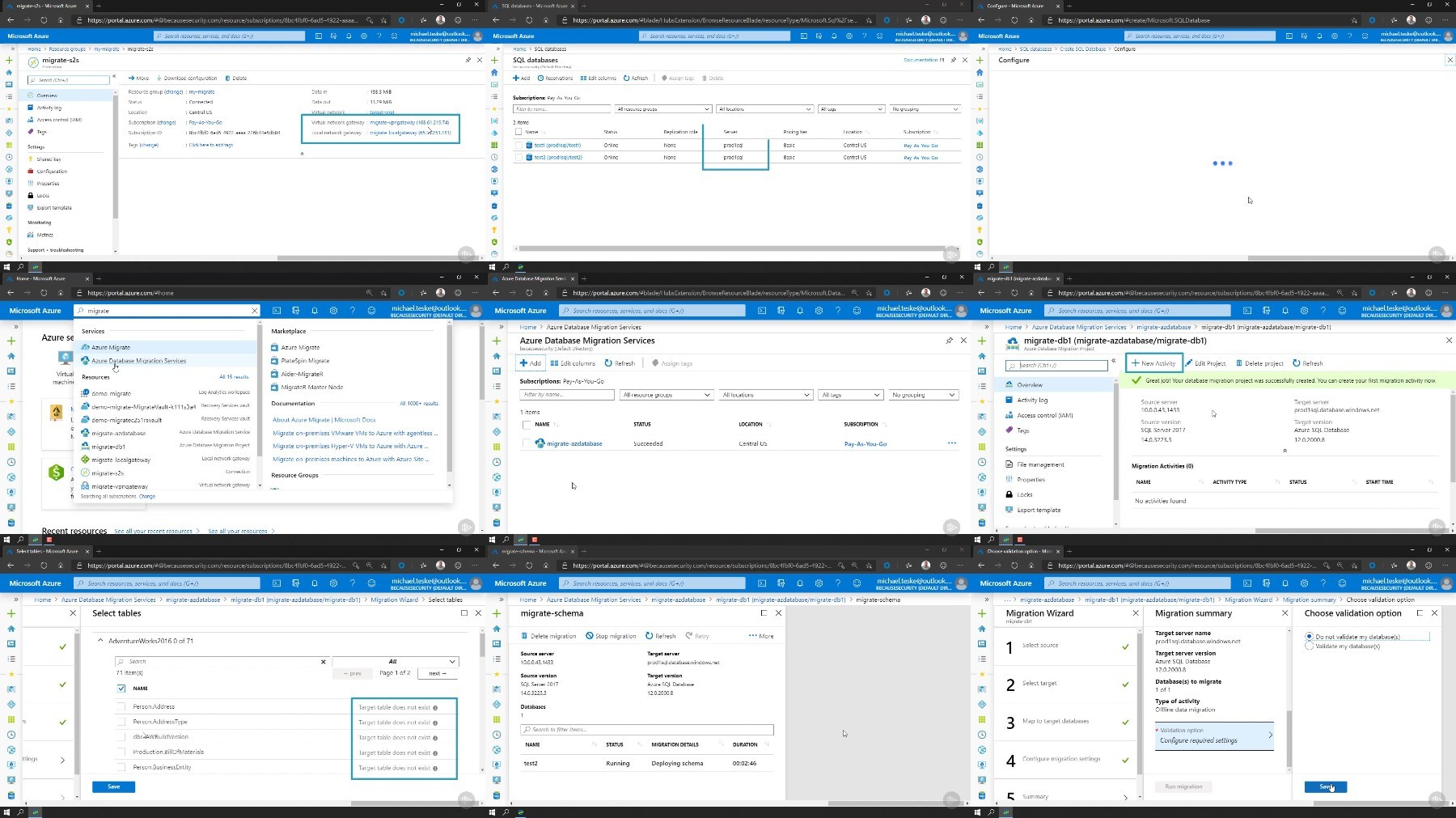Open the feedback smiley in Home window header

[x=371, y=311]
